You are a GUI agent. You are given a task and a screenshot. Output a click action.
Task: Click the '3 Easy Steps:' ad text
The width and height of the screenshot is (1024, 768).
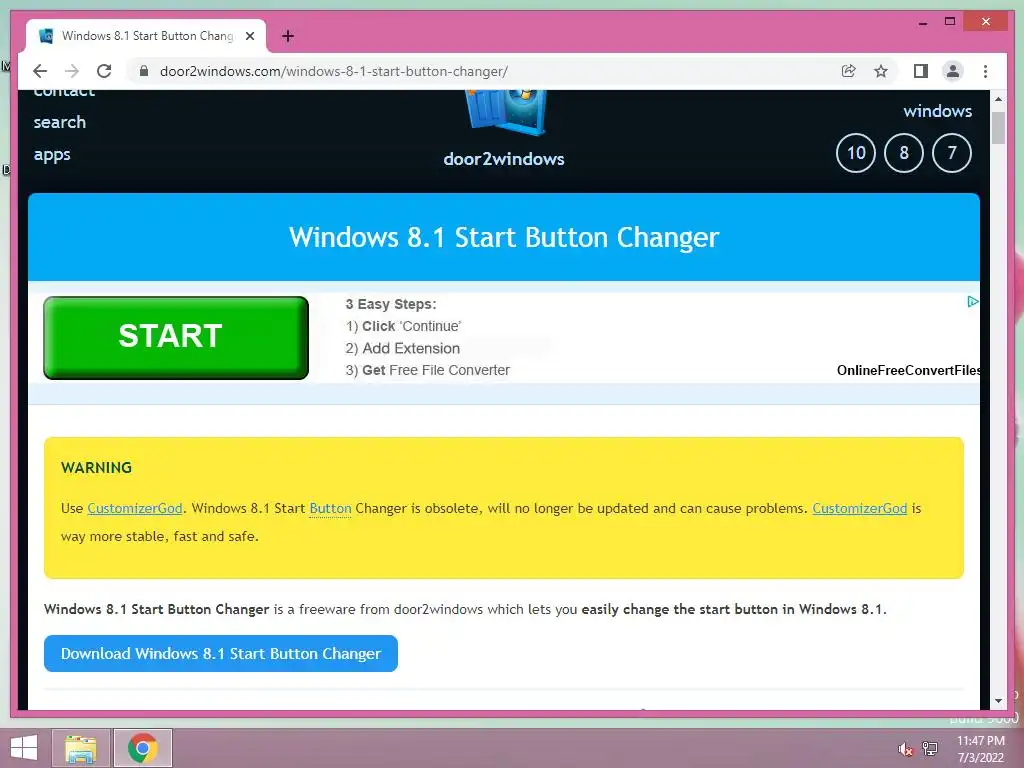click(x=391, y=304)
